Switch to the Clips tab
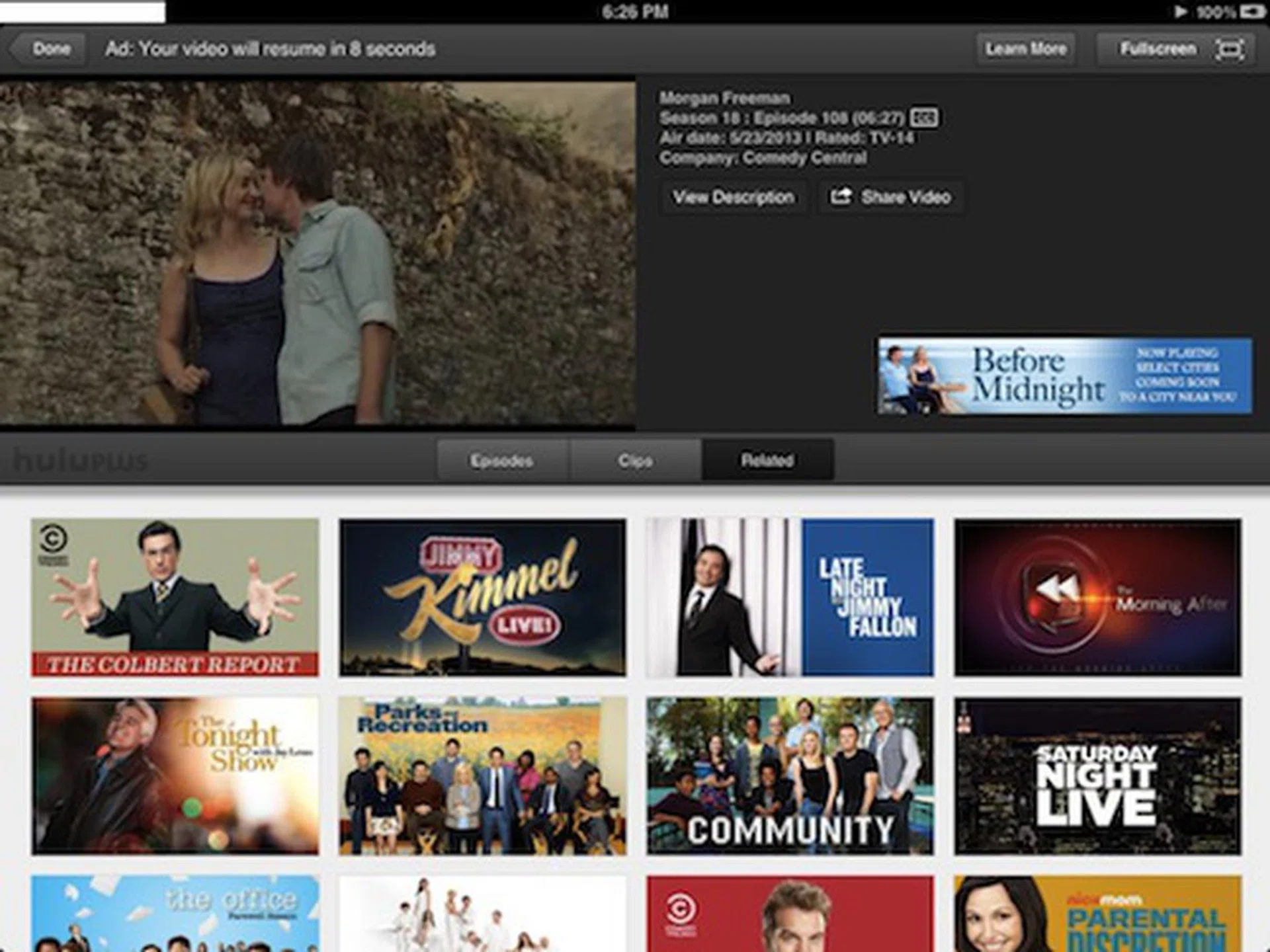This screenshot has width=1270, height=952. click(x=635, y=460)
